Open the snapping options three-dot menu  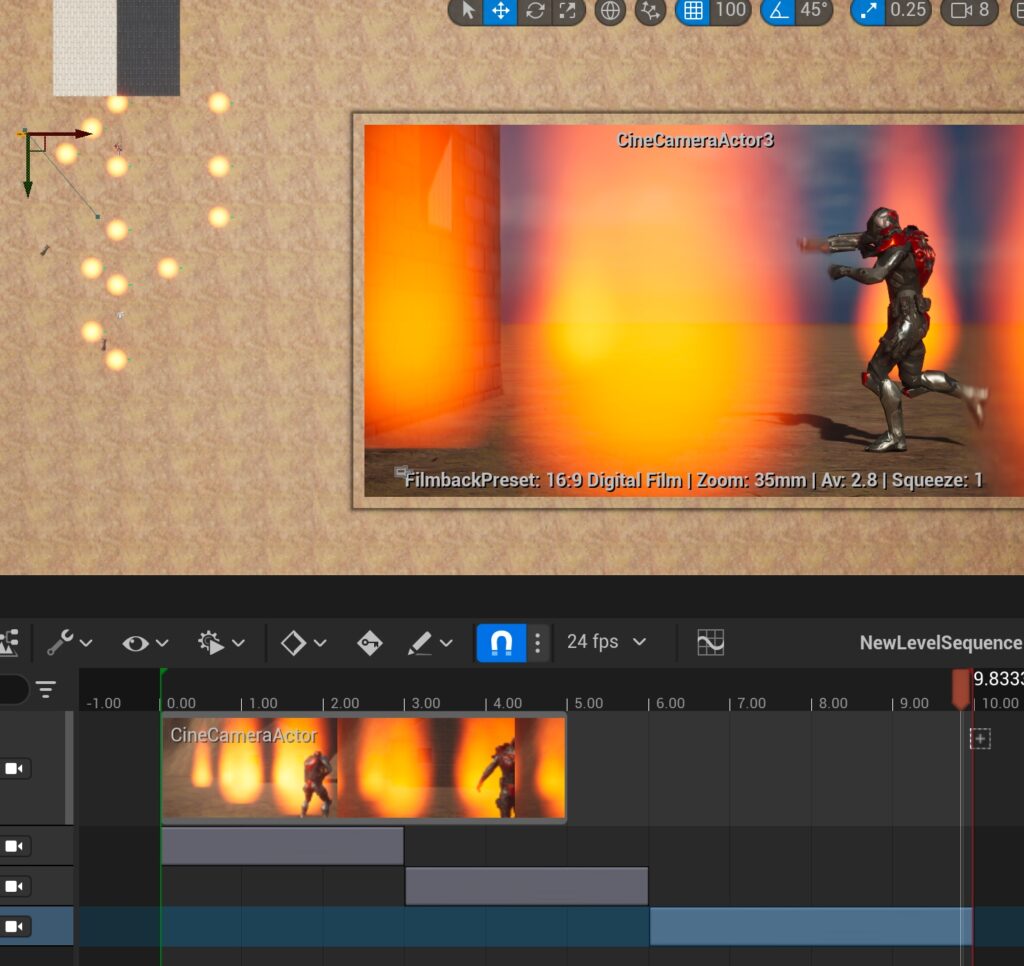538,643
